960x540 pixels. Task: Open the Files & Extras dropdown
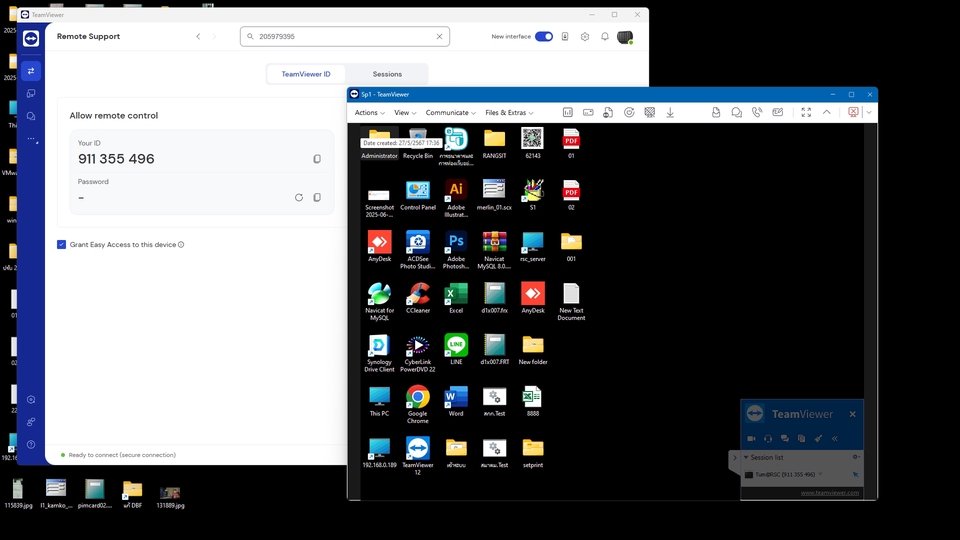509,113
